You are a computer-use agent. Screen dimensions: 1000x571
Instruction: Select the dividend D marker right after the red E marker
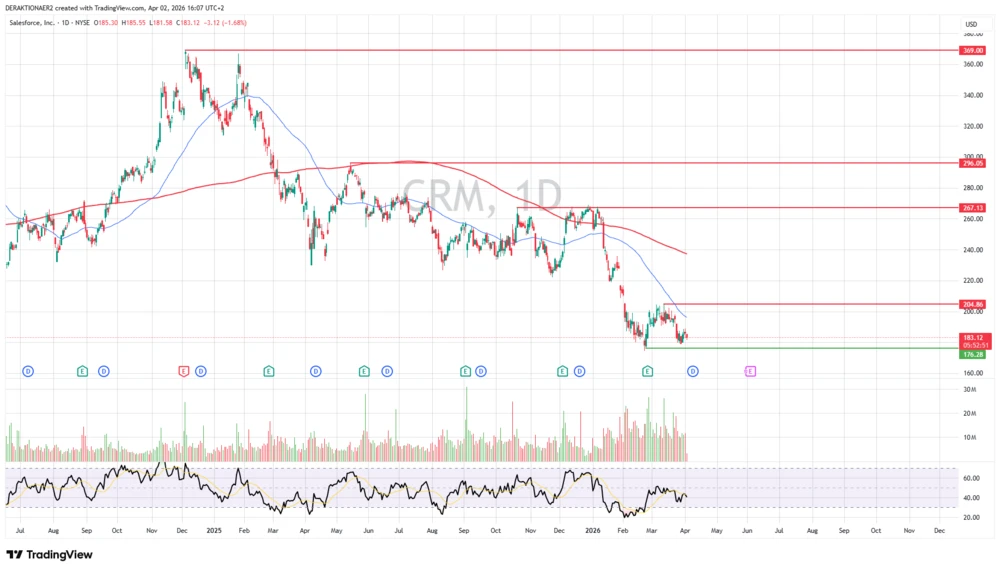[201, 371]
